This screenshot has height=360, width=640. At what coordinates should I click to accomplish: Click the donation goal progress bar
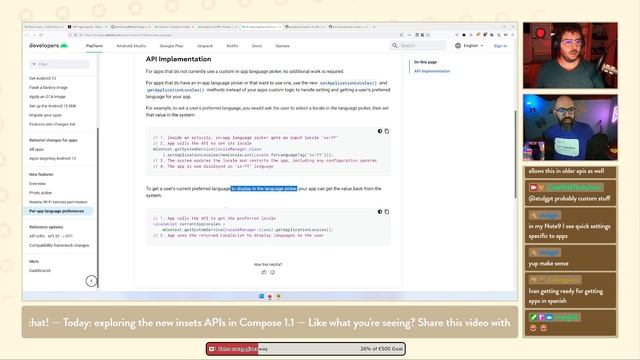point(306,349)
